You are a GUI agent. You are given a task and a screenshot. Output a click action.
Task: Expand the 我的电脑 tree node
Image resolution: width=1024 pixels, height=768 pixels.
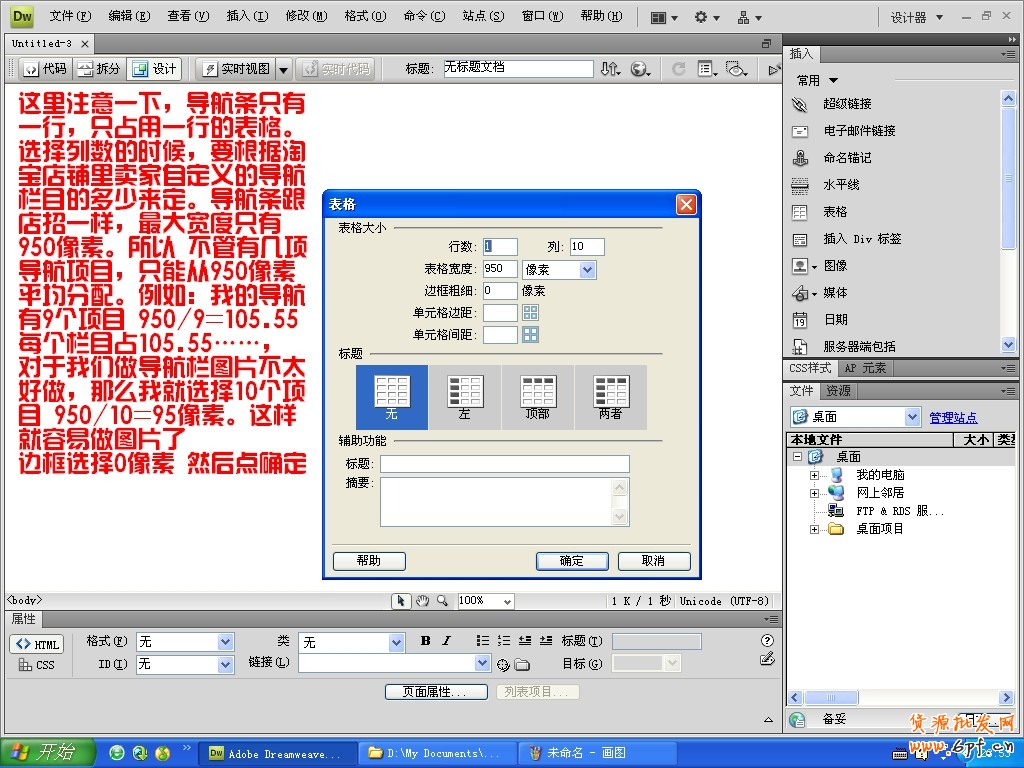pyautogui.click(x=814, y=475)
